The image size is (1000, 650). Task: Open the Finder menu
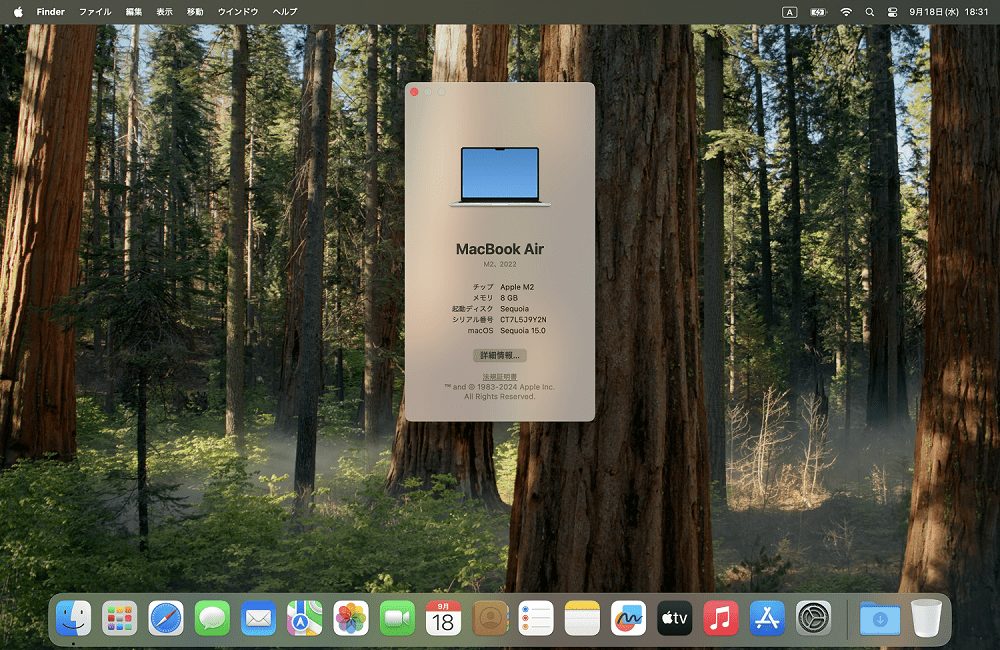point(51,11)
